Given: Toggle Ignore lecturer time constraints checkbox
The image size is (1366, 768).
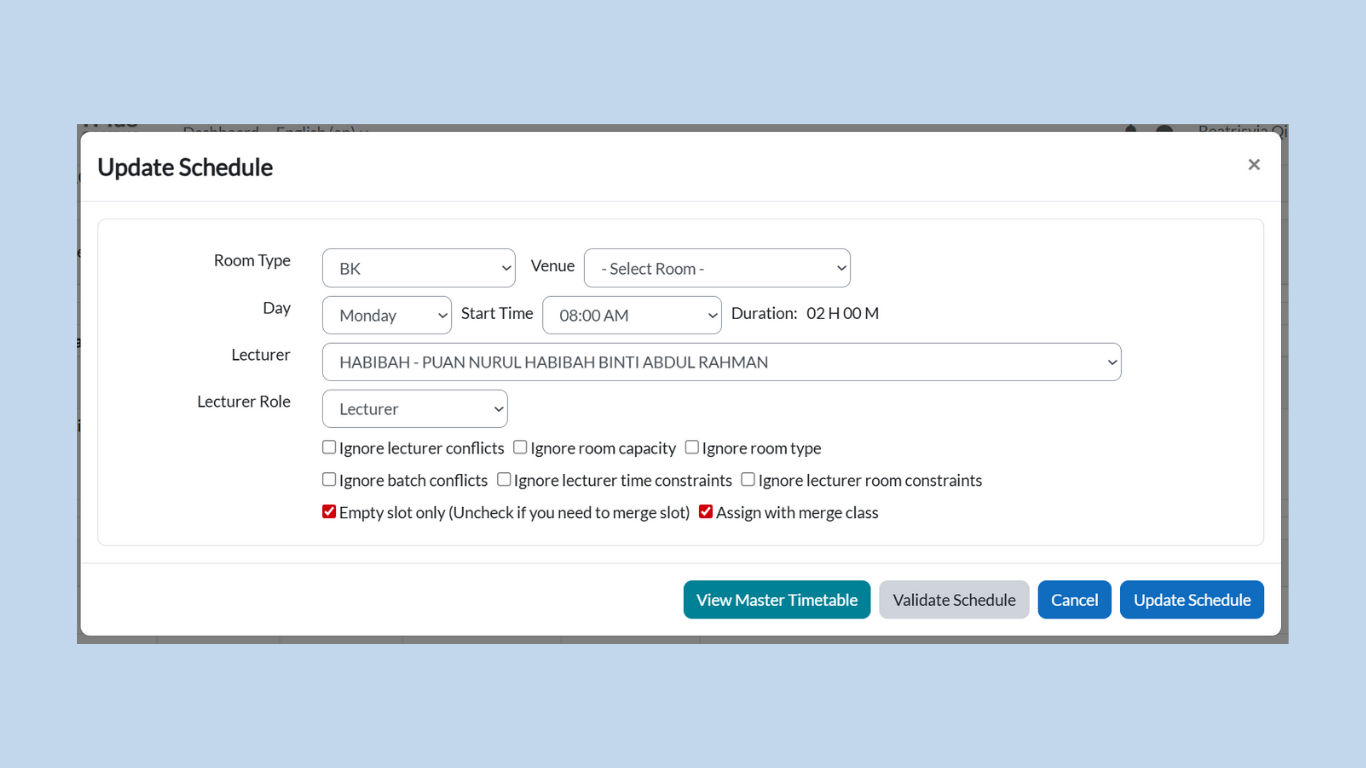Looking at the screenshot, I should point(504,480).
